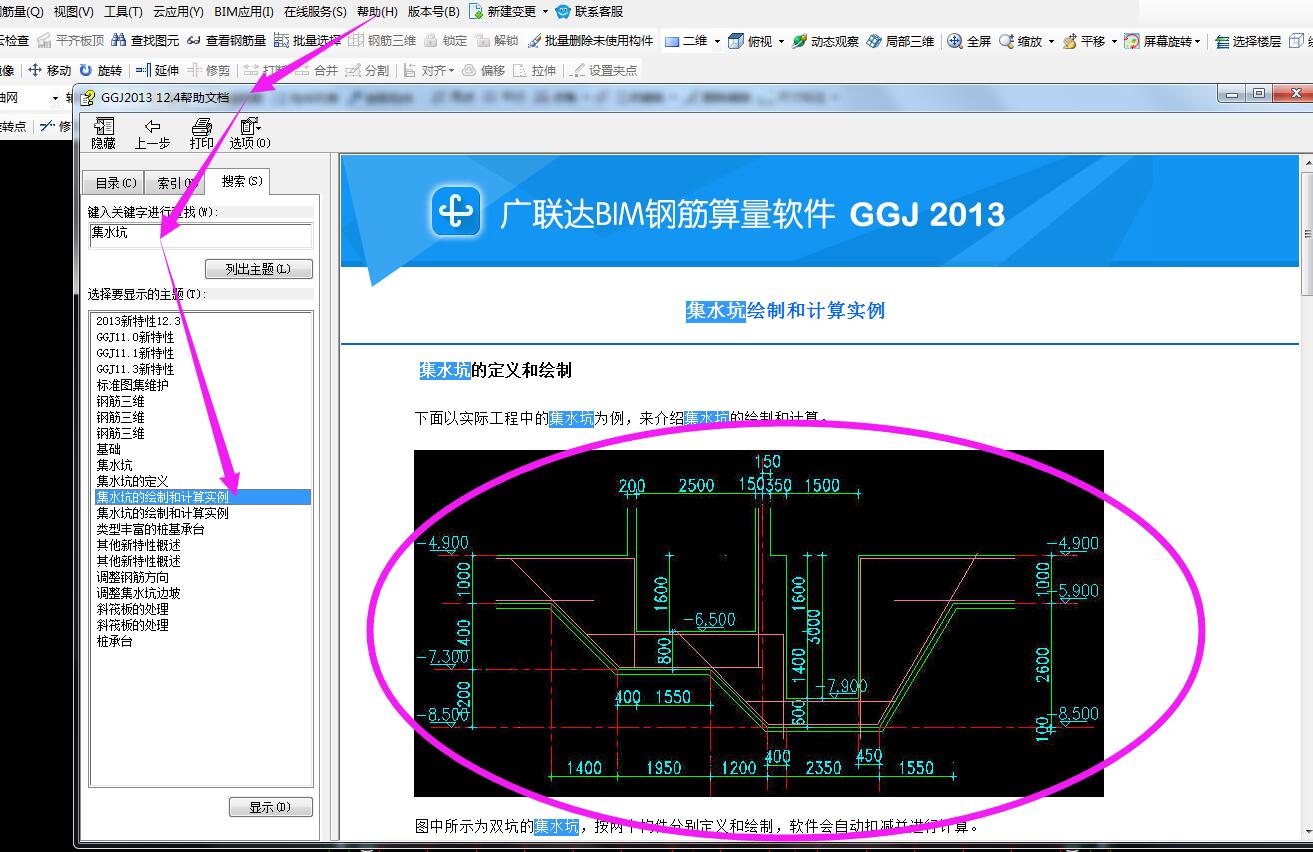Viewport: 1313px width, 852px height.
Task: Select the 拉伸 stretch tool
Action: pos(533,70)
